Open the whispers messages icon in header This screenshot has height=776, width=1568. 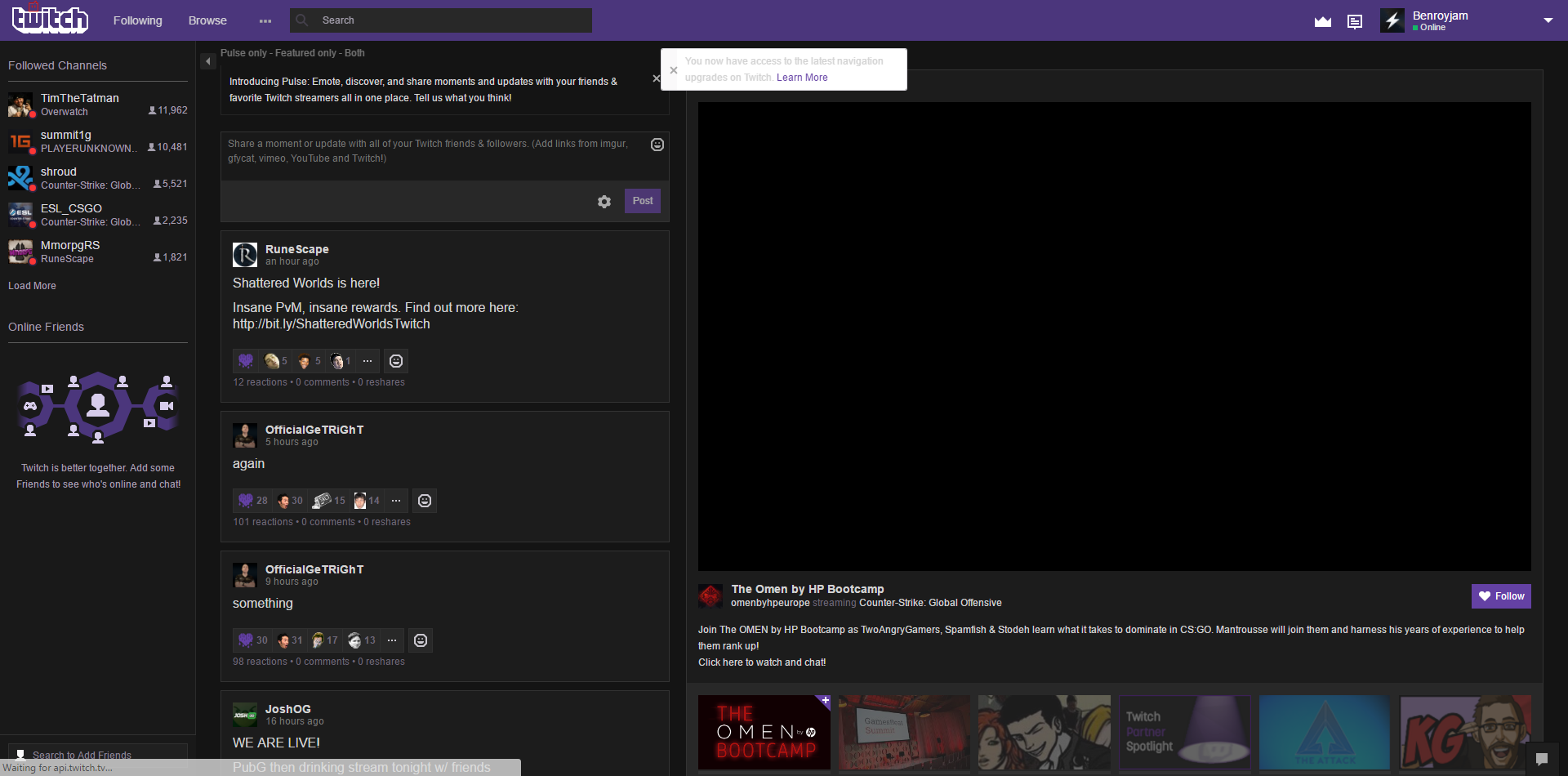pos(1355,21)
